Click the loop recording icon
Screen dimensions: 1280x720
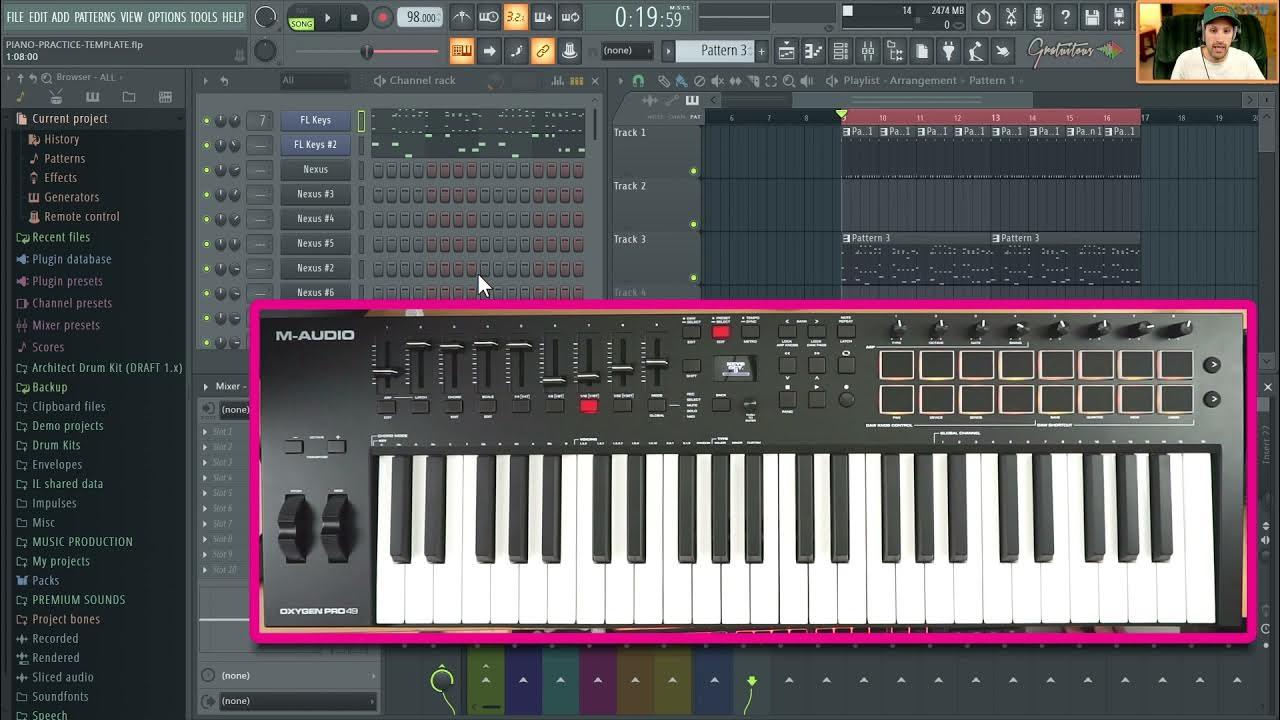(x=569, y=17)
